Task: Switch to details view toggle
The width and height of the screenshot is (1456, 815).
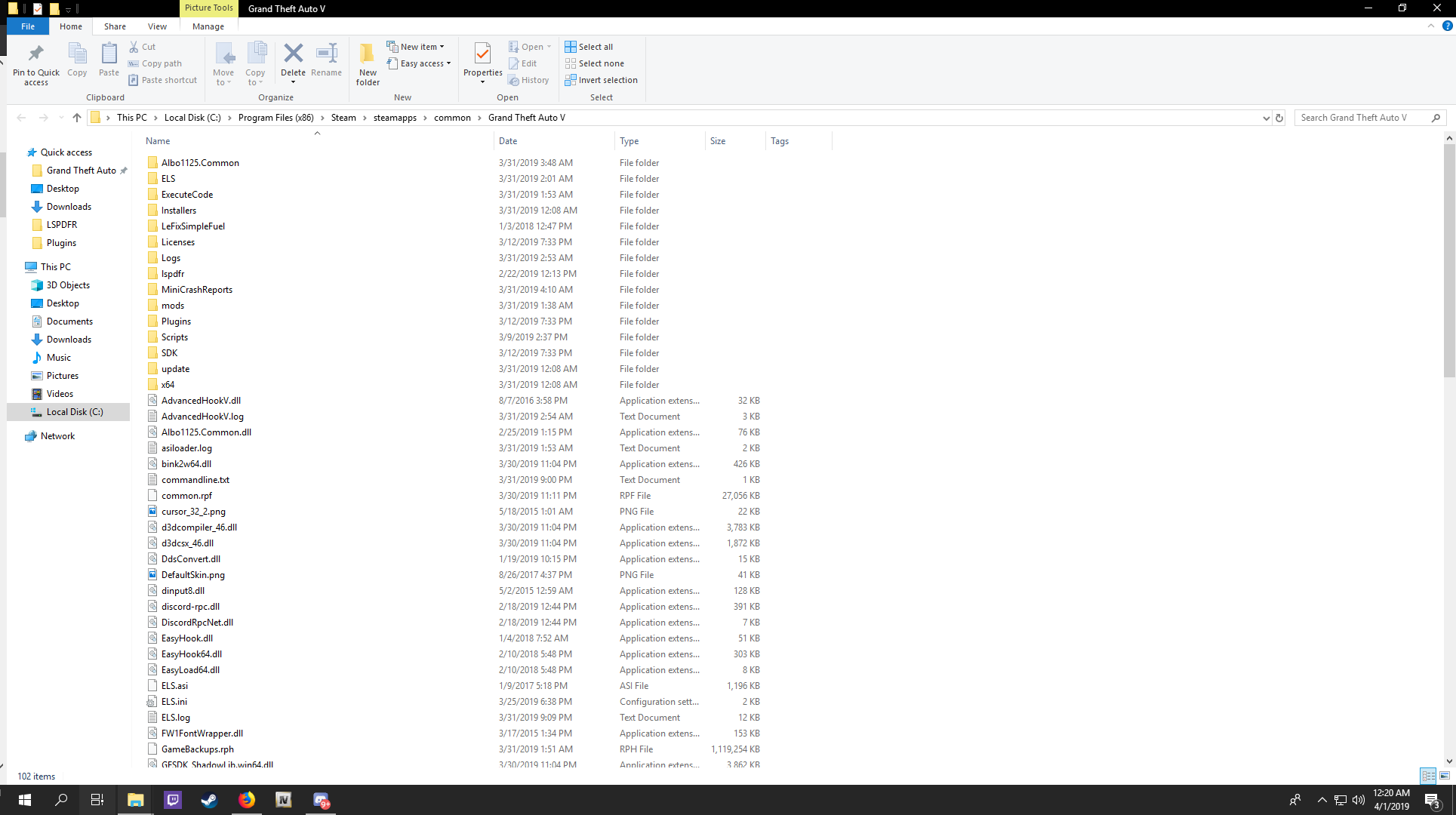Action: coord(1428,776)
